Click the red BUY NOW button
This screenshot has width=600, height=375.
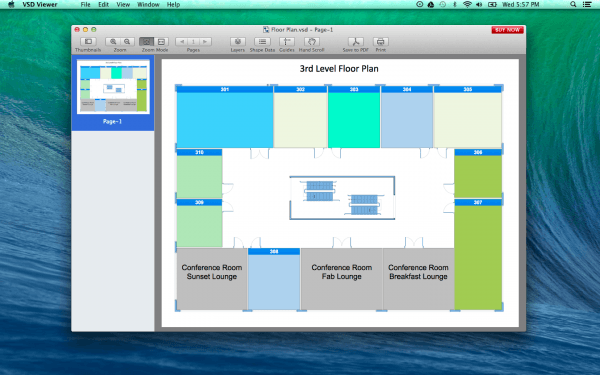click(x=507, y=30)
